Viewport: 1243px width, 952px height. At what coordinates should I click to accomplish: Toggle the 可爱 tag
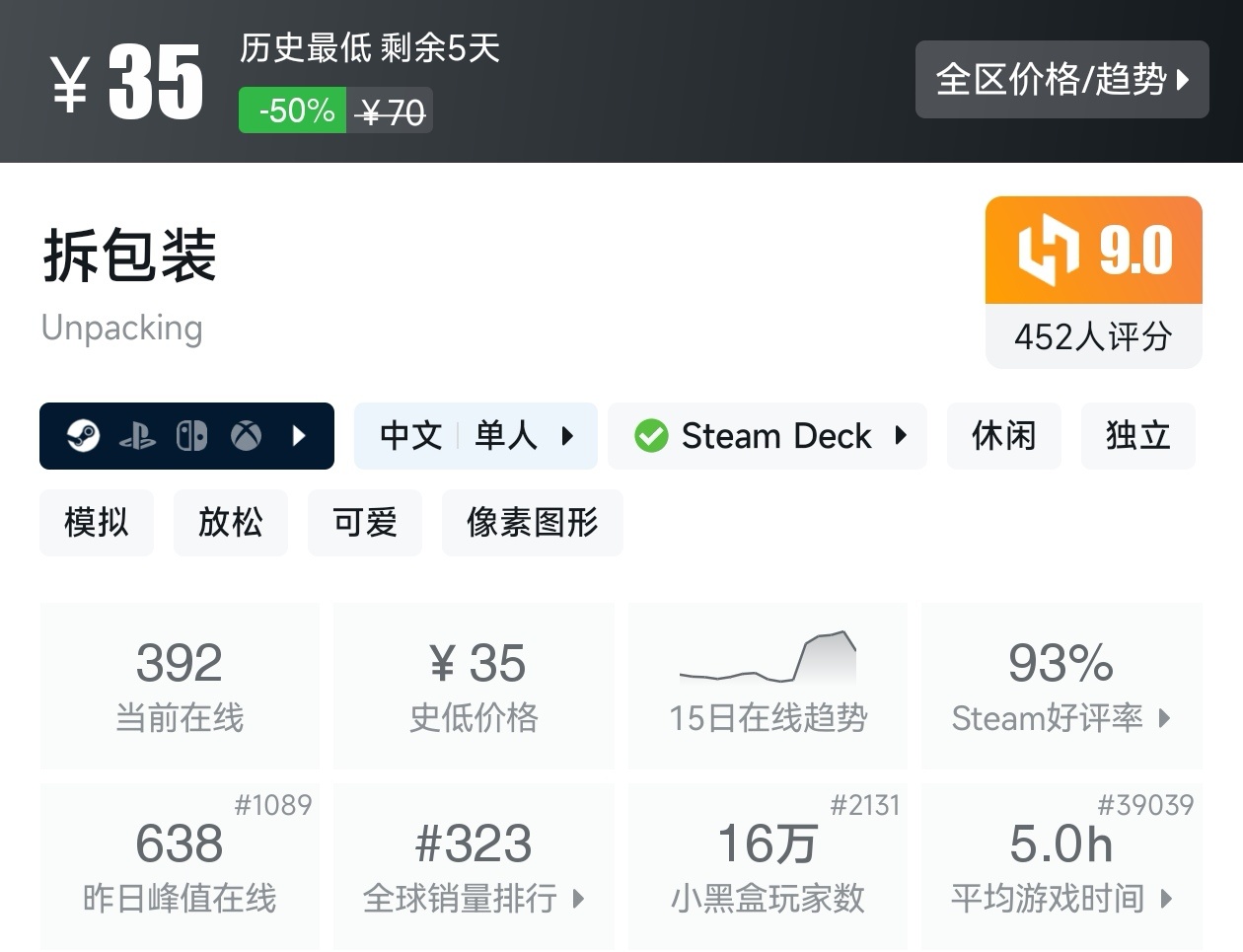(364, 523)
